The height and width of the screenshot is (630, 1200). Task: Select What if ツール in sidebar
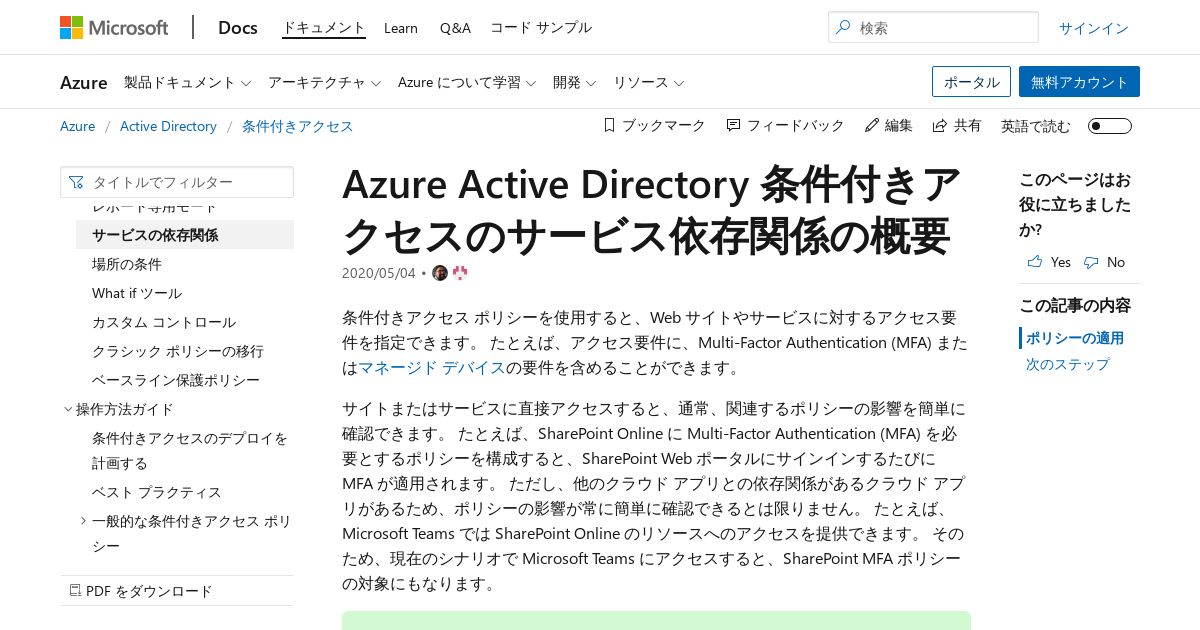[x=137, y=293]
